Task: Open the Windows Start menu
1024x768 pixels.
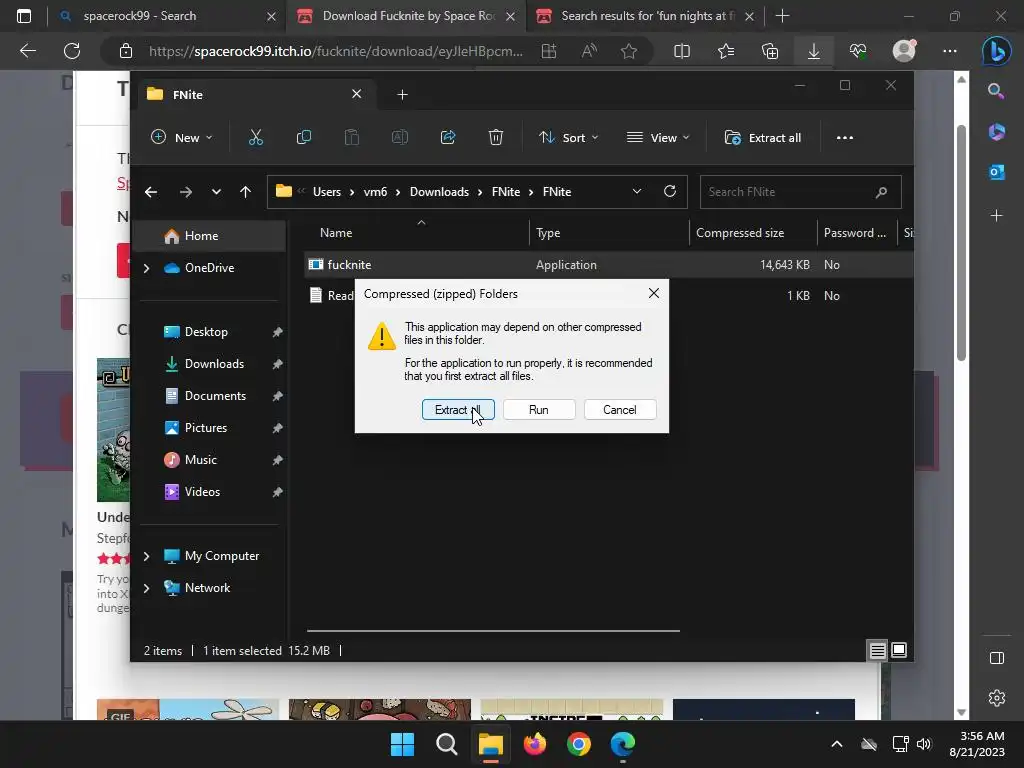Action: tap(402, 744)
